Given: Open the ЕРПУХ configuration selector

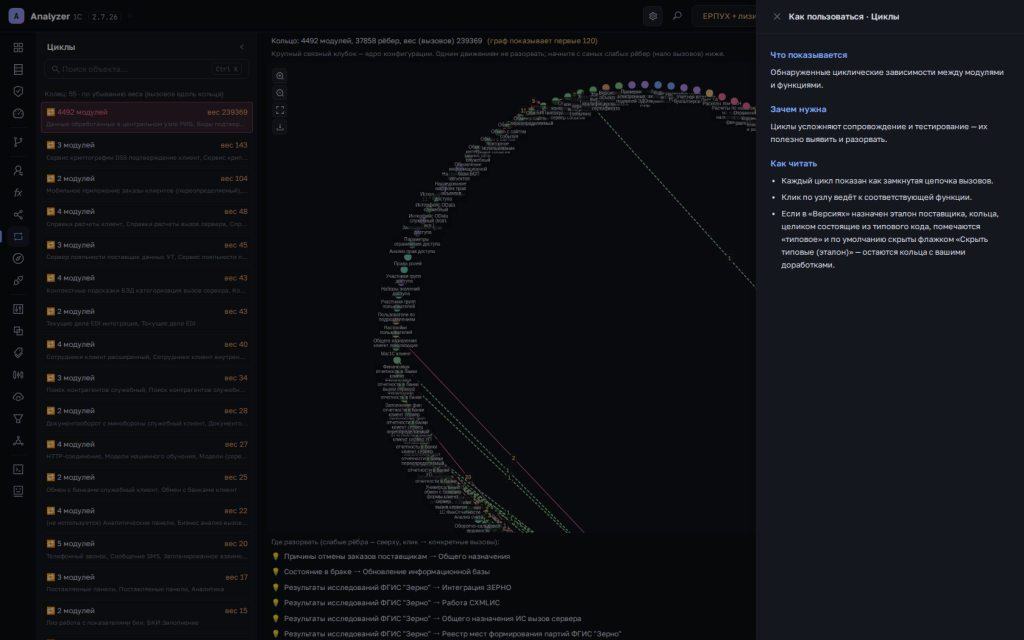Looking at the screenshot, I should click(x=724, y=16).
